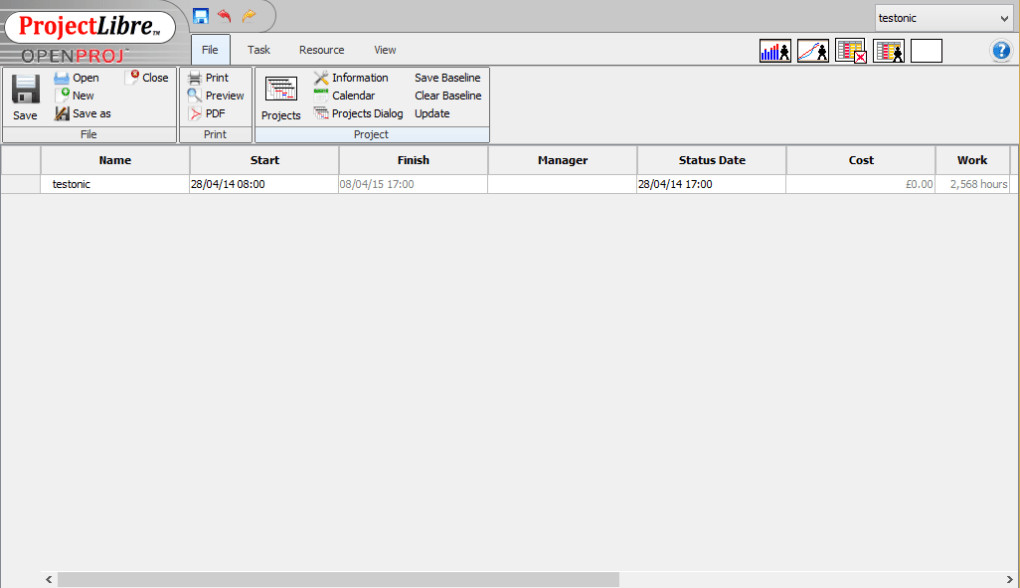1020x588 pixels.
Task: Open project Information dialog
Action: pos(351,77)
